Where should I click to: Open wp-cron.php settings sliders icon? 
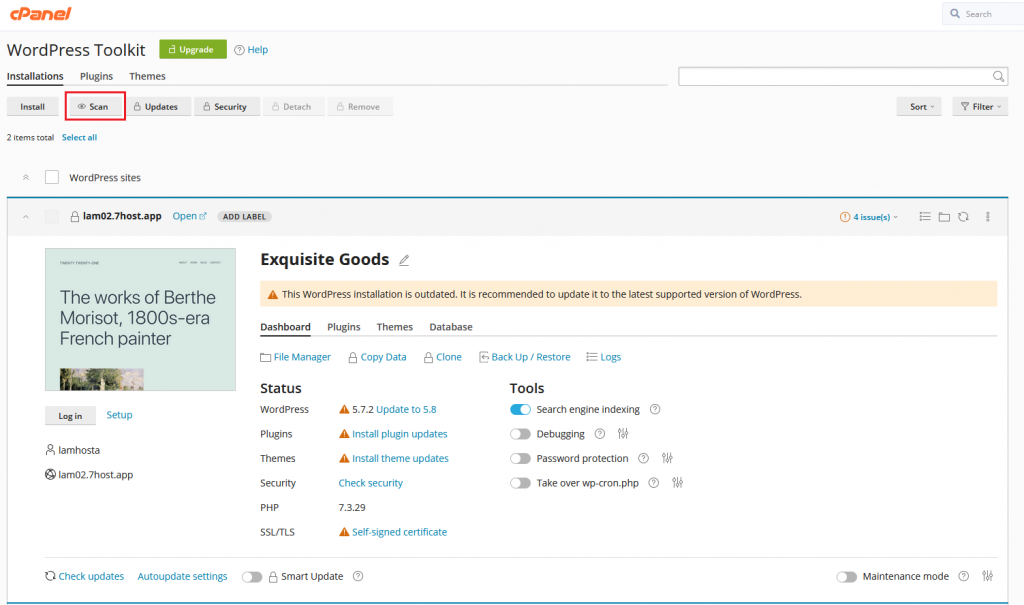click(677, 482)
